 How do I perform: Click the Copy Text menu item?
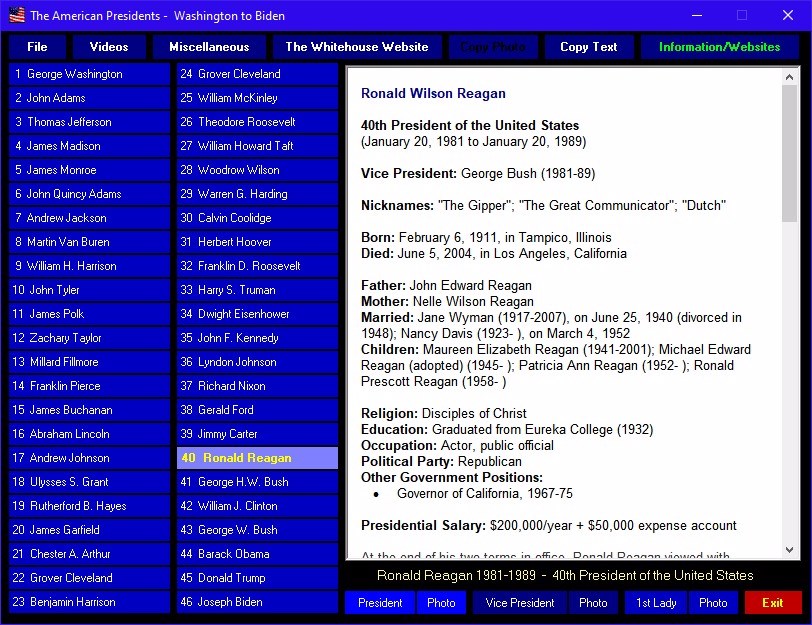[x=589, y=47]
